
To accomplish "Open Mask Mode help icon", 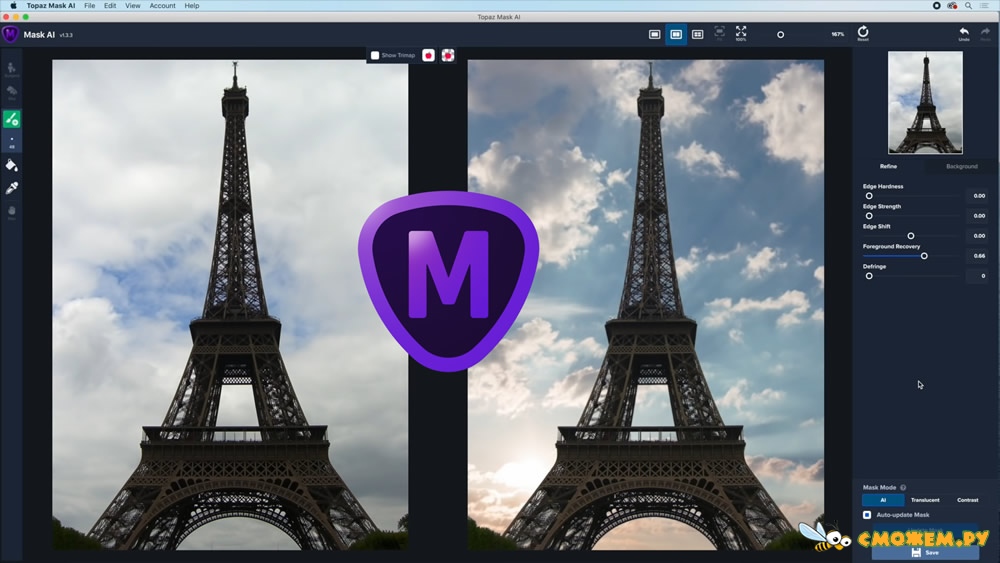I will pos(903,487).
